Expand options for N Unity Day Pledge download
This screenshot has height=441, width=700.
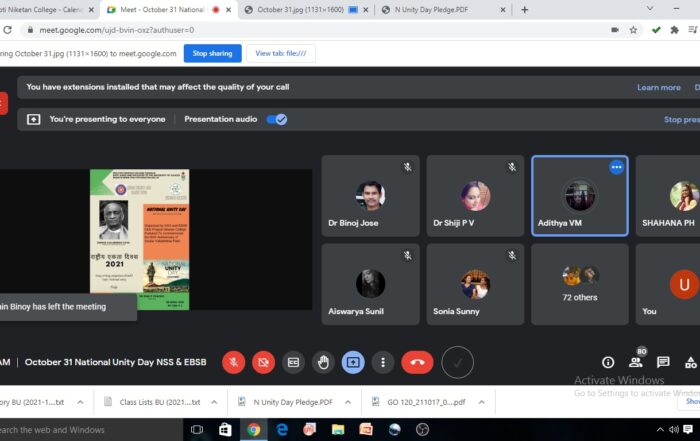click(x=348, y=402)
